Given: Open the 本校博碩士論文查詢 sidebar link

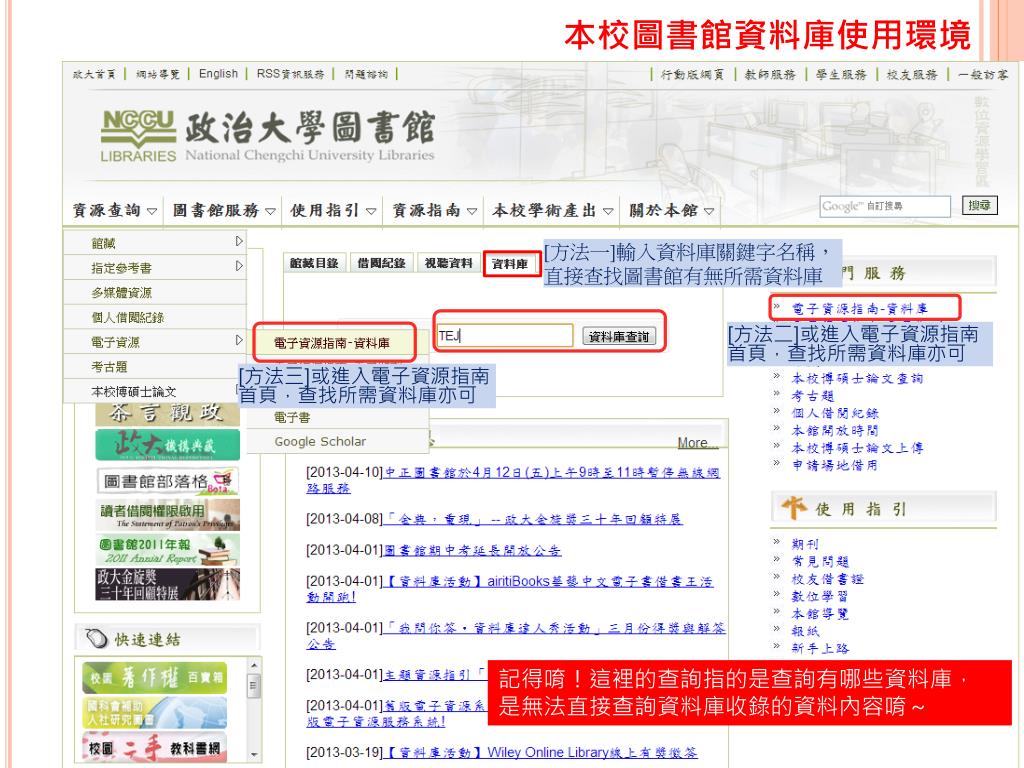Looking at the screenshot, I should (x=857, y=378).
